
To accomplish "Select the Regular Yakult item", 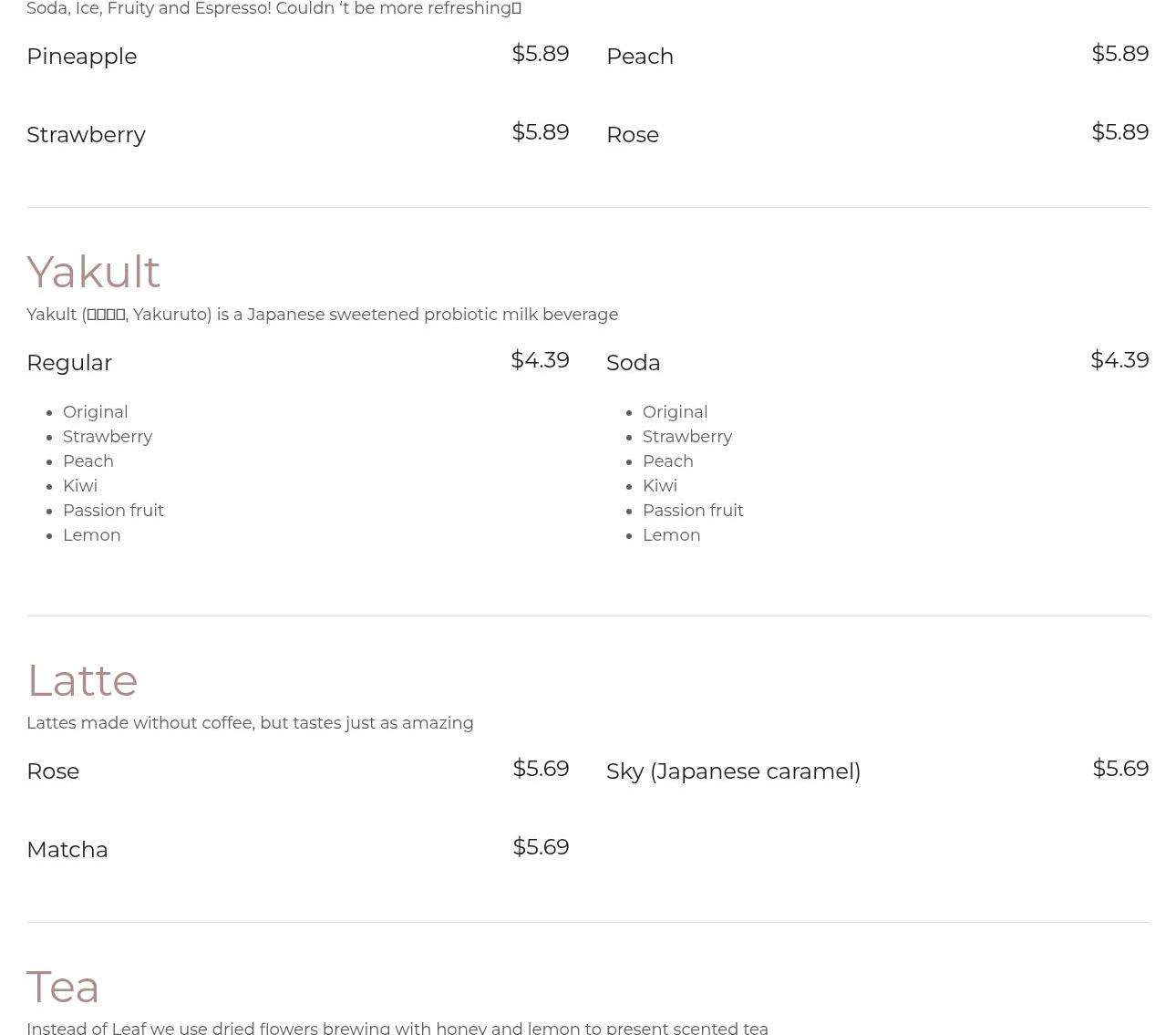I will click(x=69, y=363).
